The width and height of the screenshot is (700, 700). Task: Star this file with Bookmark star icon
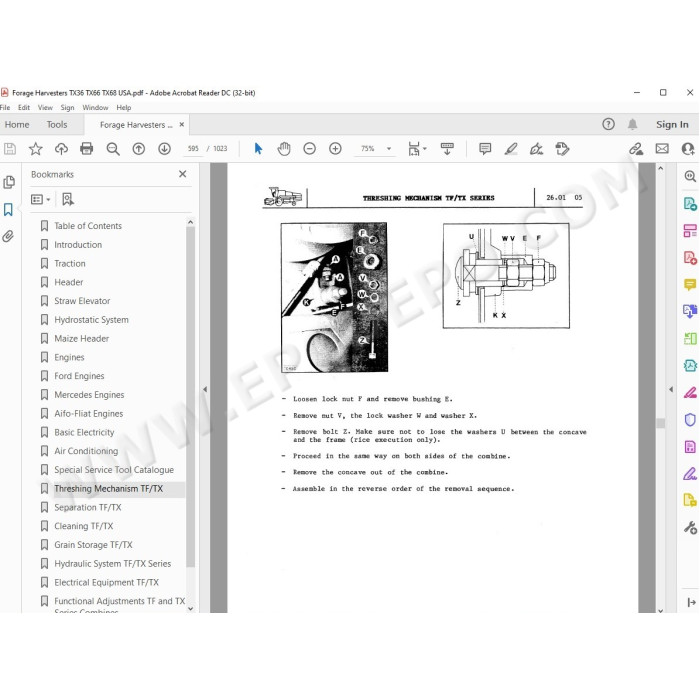[x=35, y=149]
